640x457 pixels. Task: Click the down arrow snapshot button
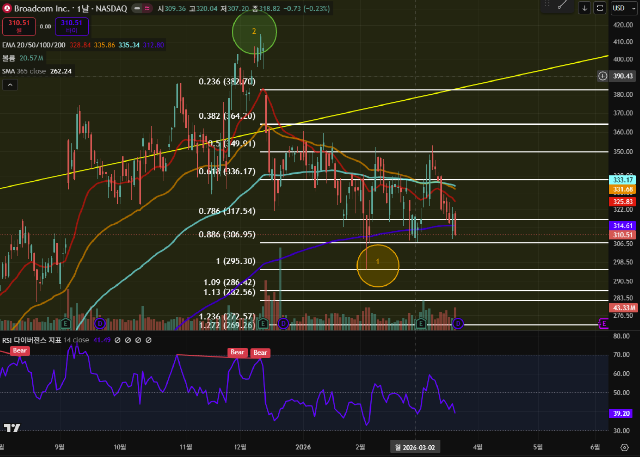coord(584,8)
